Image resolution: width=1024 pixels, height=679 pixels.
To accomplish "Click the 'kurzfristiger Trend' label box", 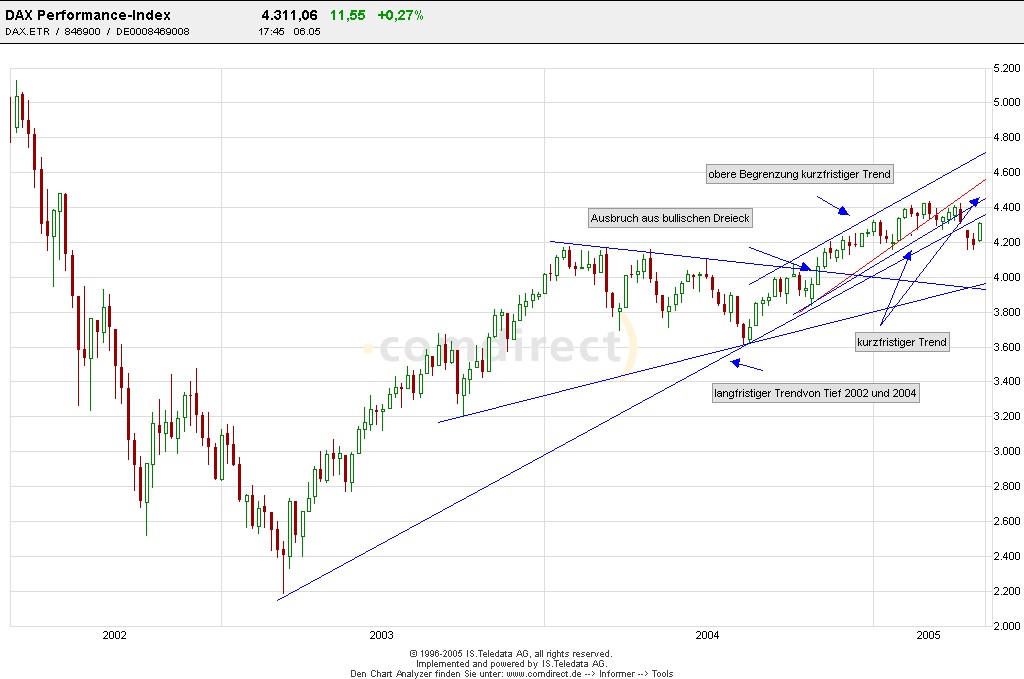I will (902, 342).
